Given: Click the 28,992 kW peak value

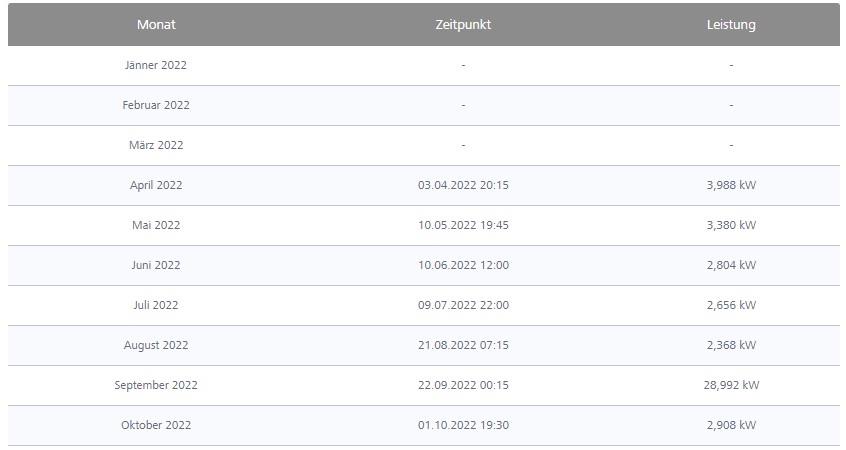Looking at the screenshot, I should (x=731, y=385).
